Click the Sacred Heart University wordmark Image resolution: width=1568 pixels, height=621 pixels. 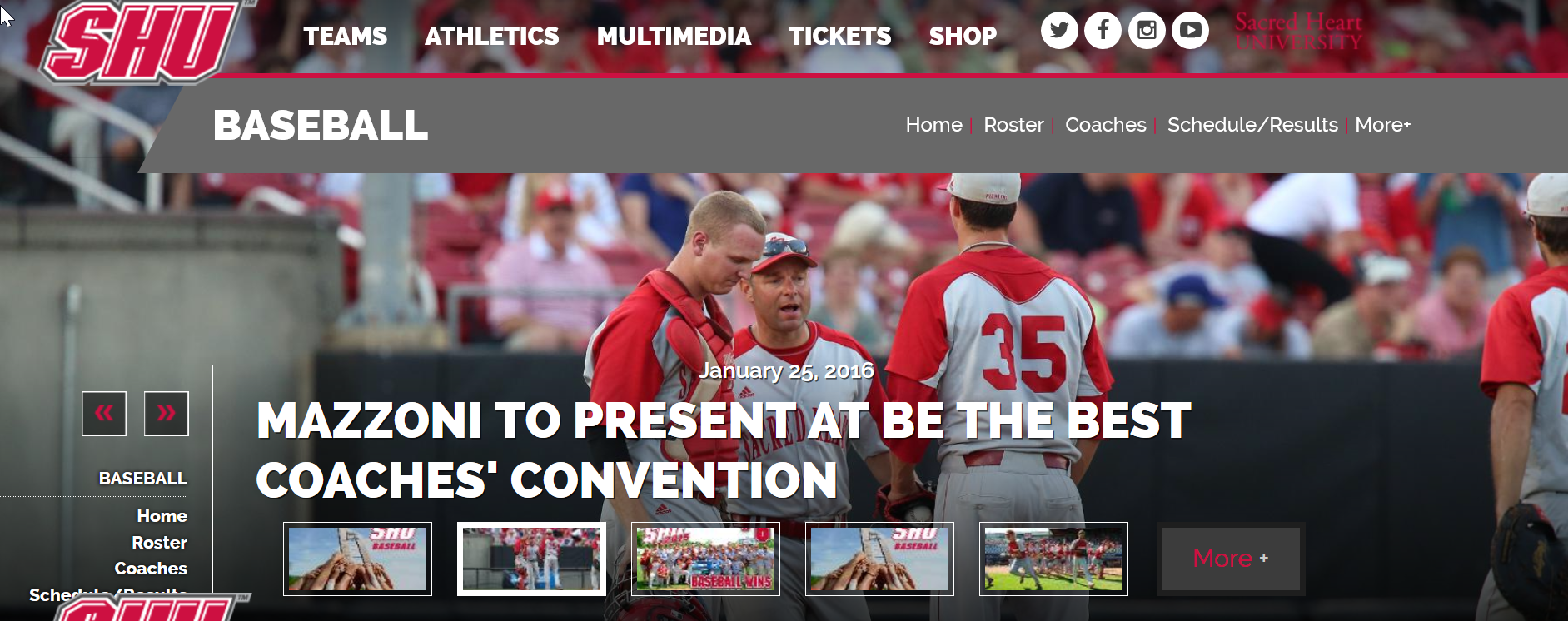click(1298, 32)
